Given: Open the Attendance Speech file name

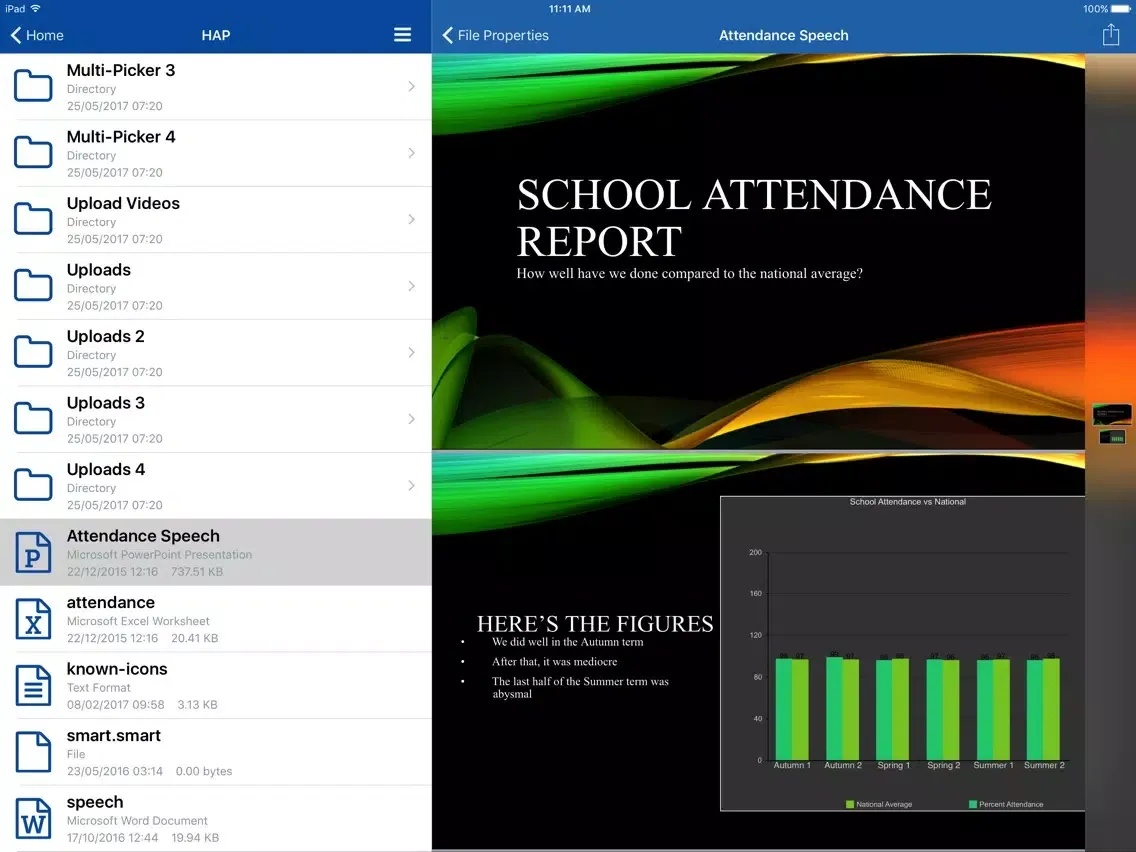Looking at the screenshot, I should click(143, 536).
